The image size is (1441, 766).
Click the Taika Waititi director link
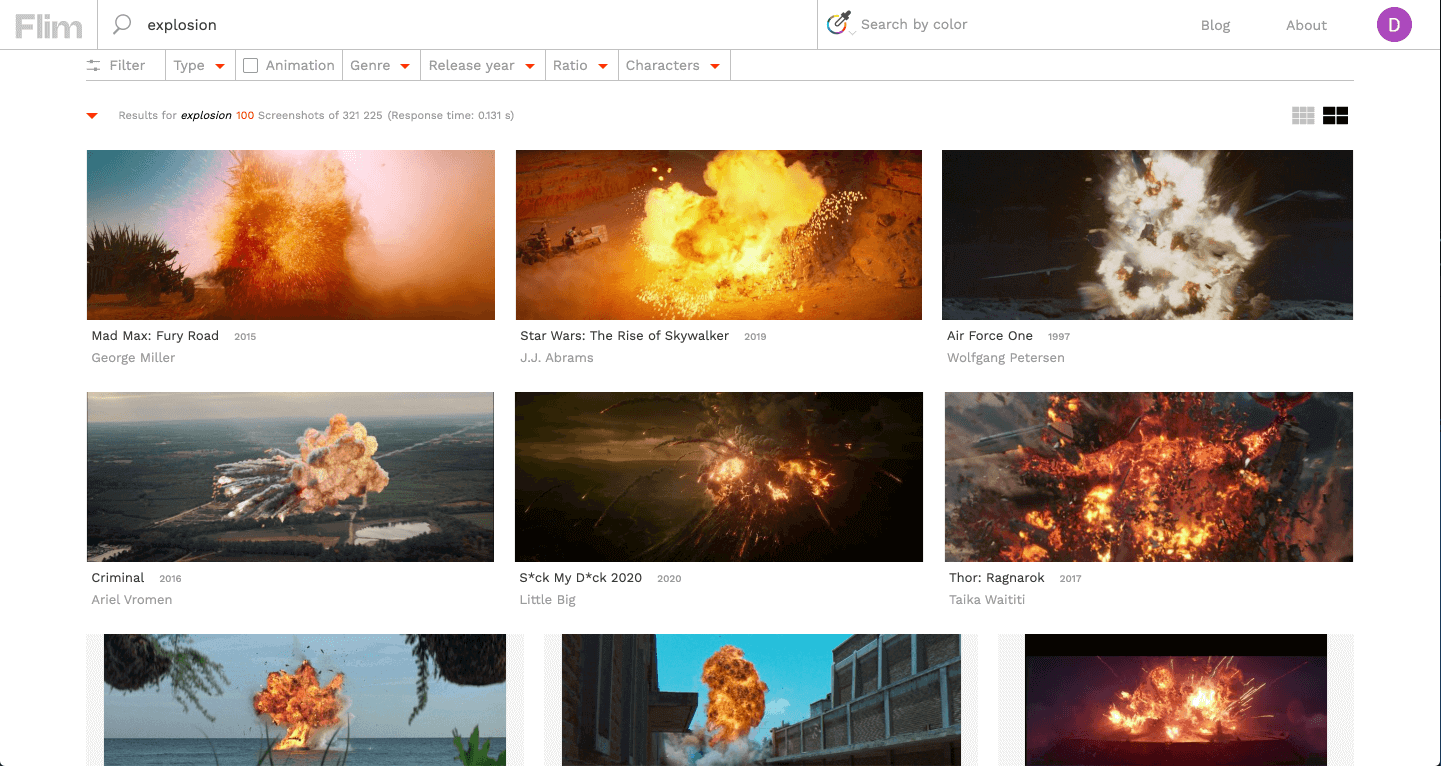click(987, 599)
